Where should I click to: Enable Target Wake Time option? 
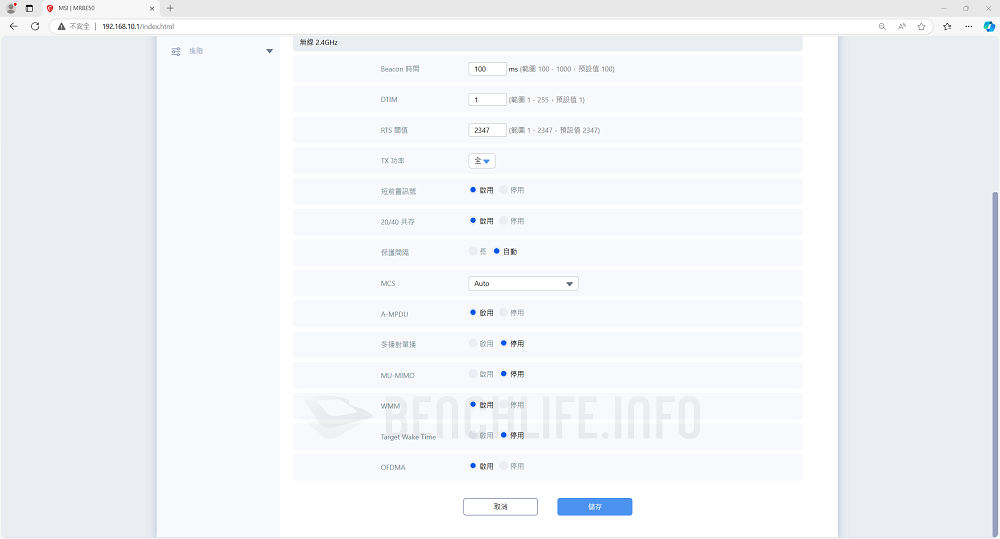tap(473, 435)
